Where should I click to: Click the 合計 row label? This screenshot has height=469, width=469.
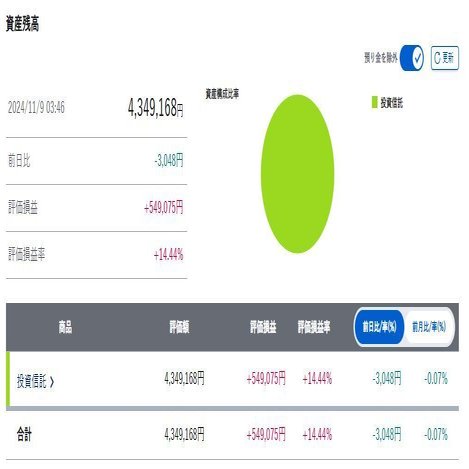coord(24,434)
